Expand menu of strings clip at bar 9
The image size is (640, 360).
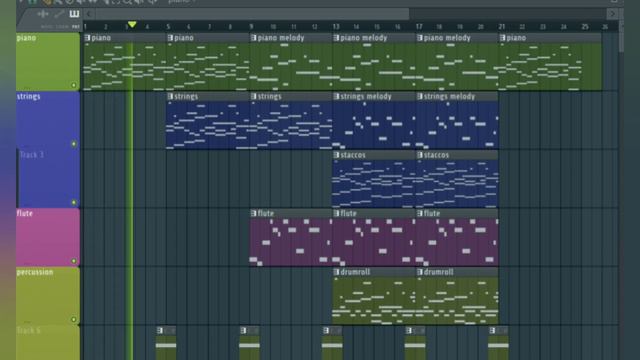[x=253, y=97]
